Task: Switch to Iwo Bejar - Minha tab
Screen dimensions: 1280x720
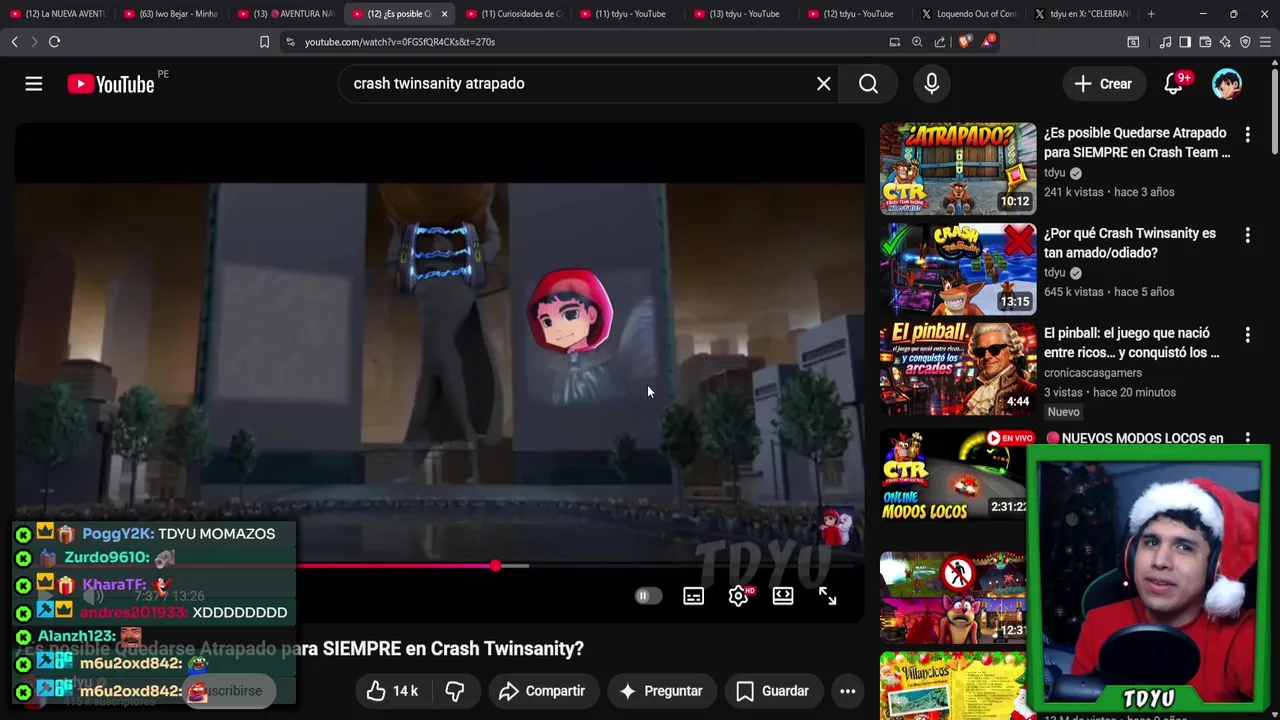Action: pos(172,14)
